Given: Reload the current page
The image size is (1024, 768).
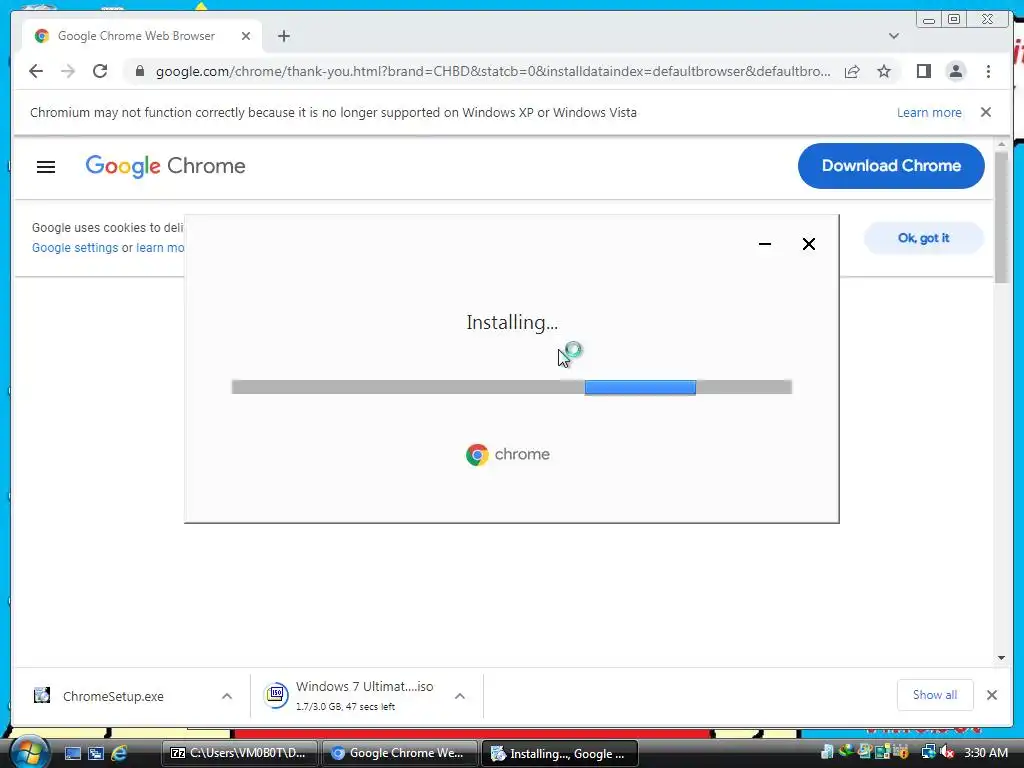Looking at the screenshot, I should pos(100,71).
